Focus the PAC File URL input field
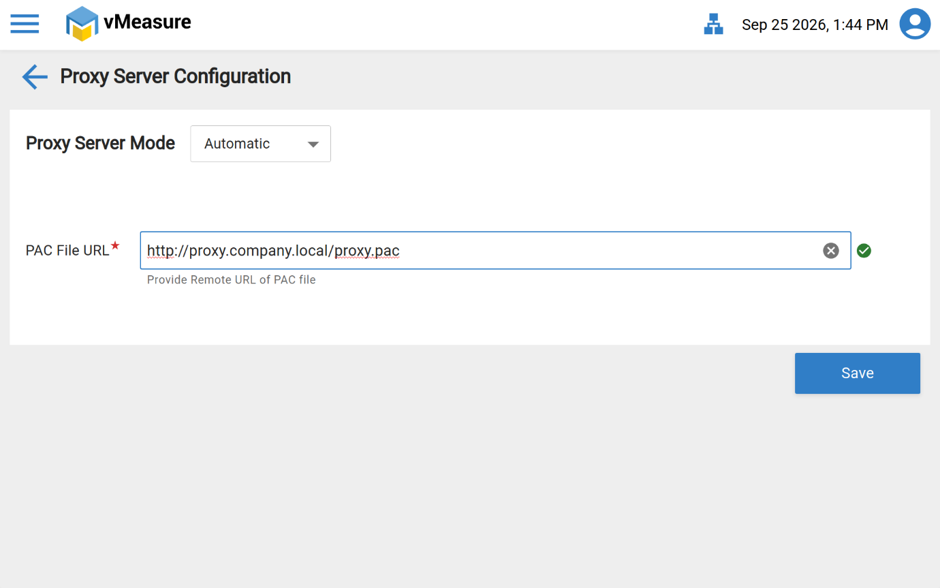 pyautogui.click(x=495, y=251)
